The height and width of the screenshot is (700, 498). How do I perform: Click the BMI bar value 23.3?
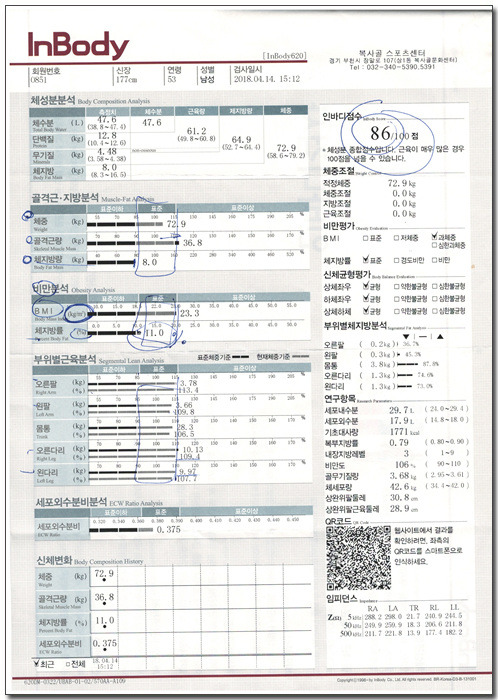(190, 314)
